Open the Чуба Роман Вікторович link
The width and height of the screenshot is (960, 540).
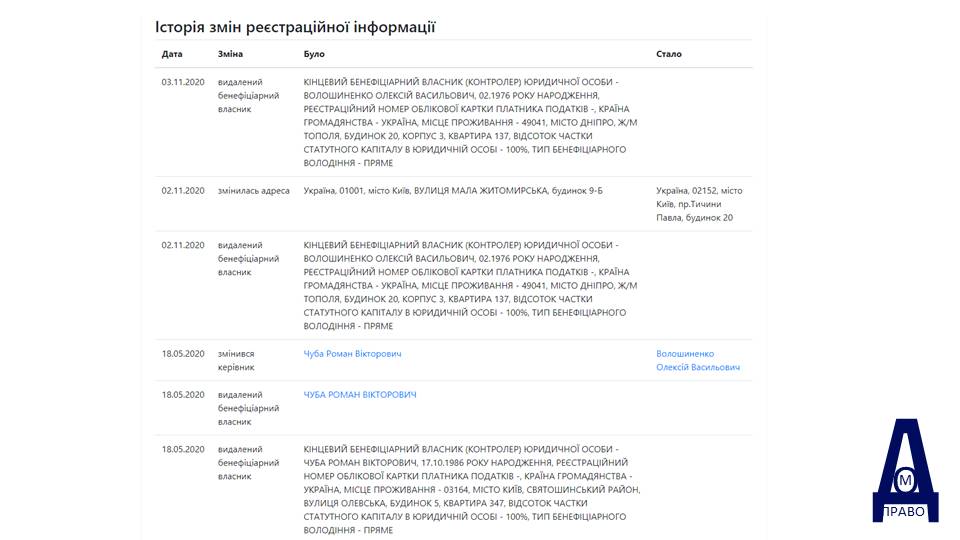tap(353, 354)
